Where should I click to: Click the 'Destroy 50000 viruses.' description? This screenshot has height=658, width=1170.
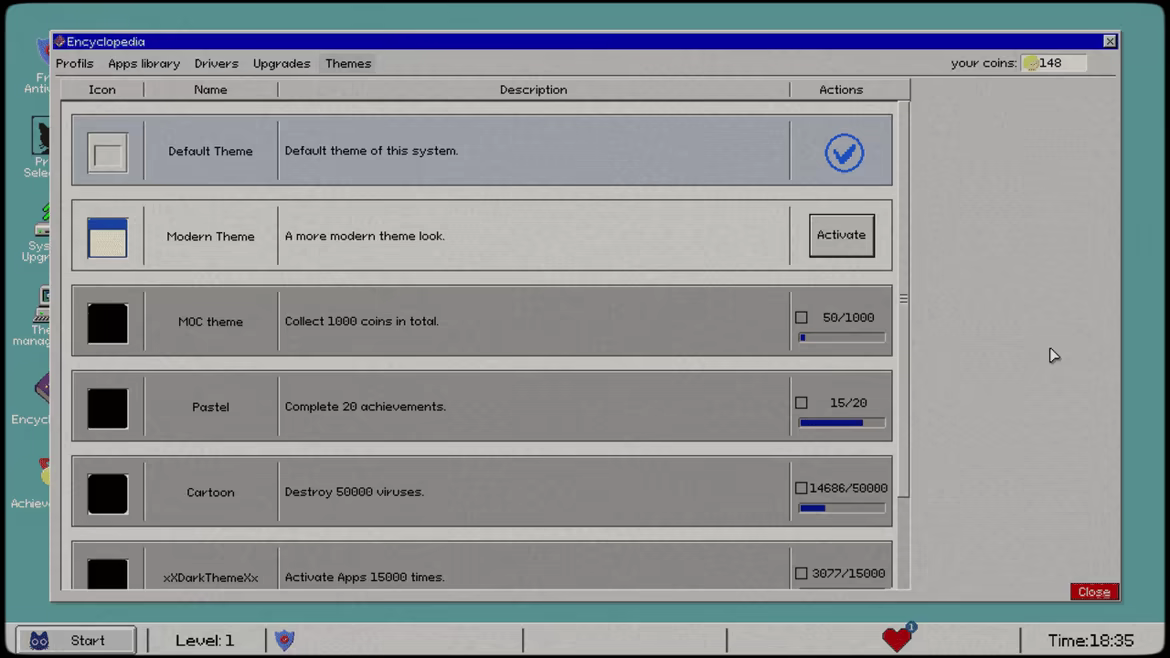[354, 492]
